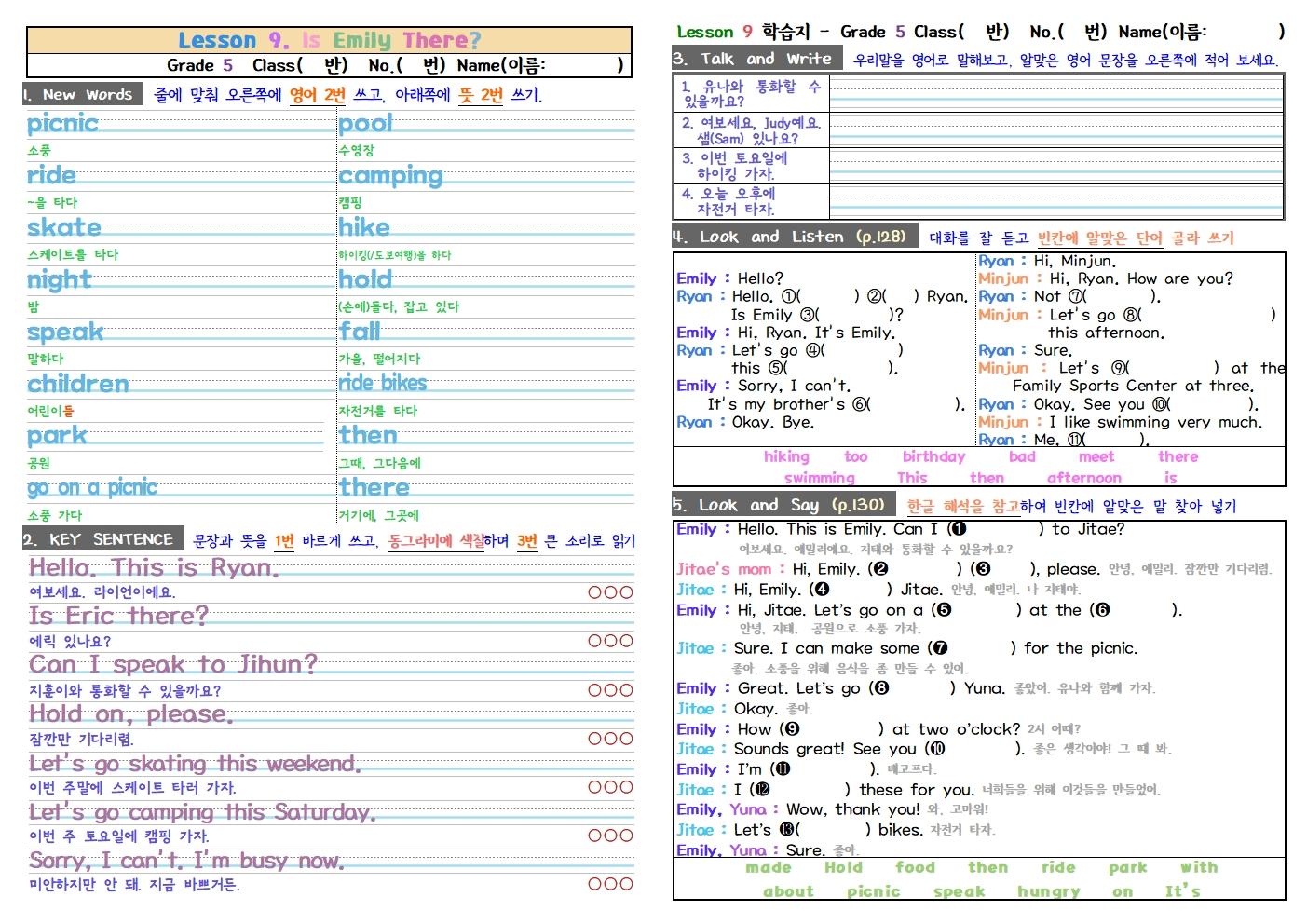Click 'I like swimming very much.'

(1156, 422)
